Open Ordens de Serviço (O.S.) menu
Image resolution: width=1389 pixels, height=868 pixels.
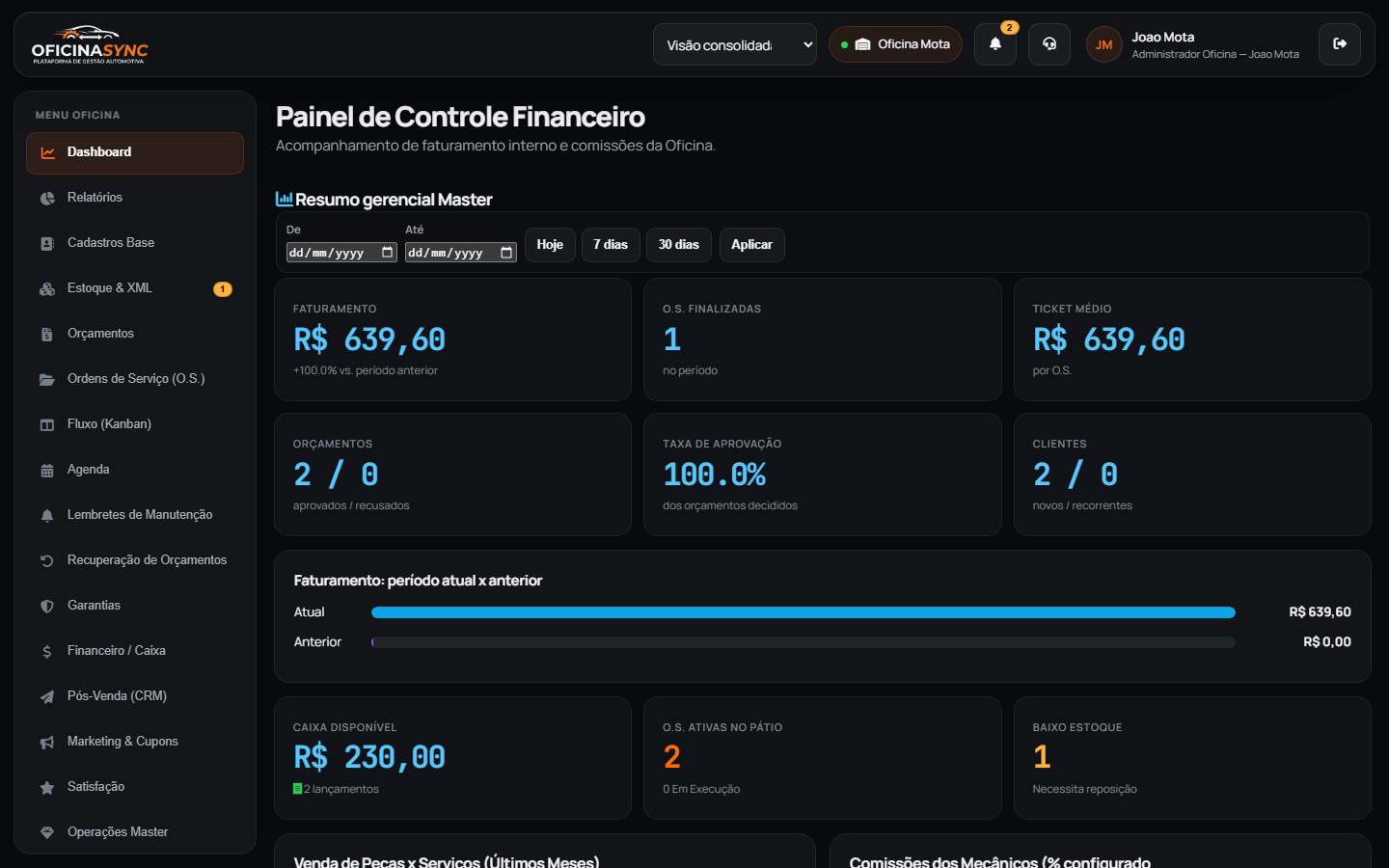point(135,379)
